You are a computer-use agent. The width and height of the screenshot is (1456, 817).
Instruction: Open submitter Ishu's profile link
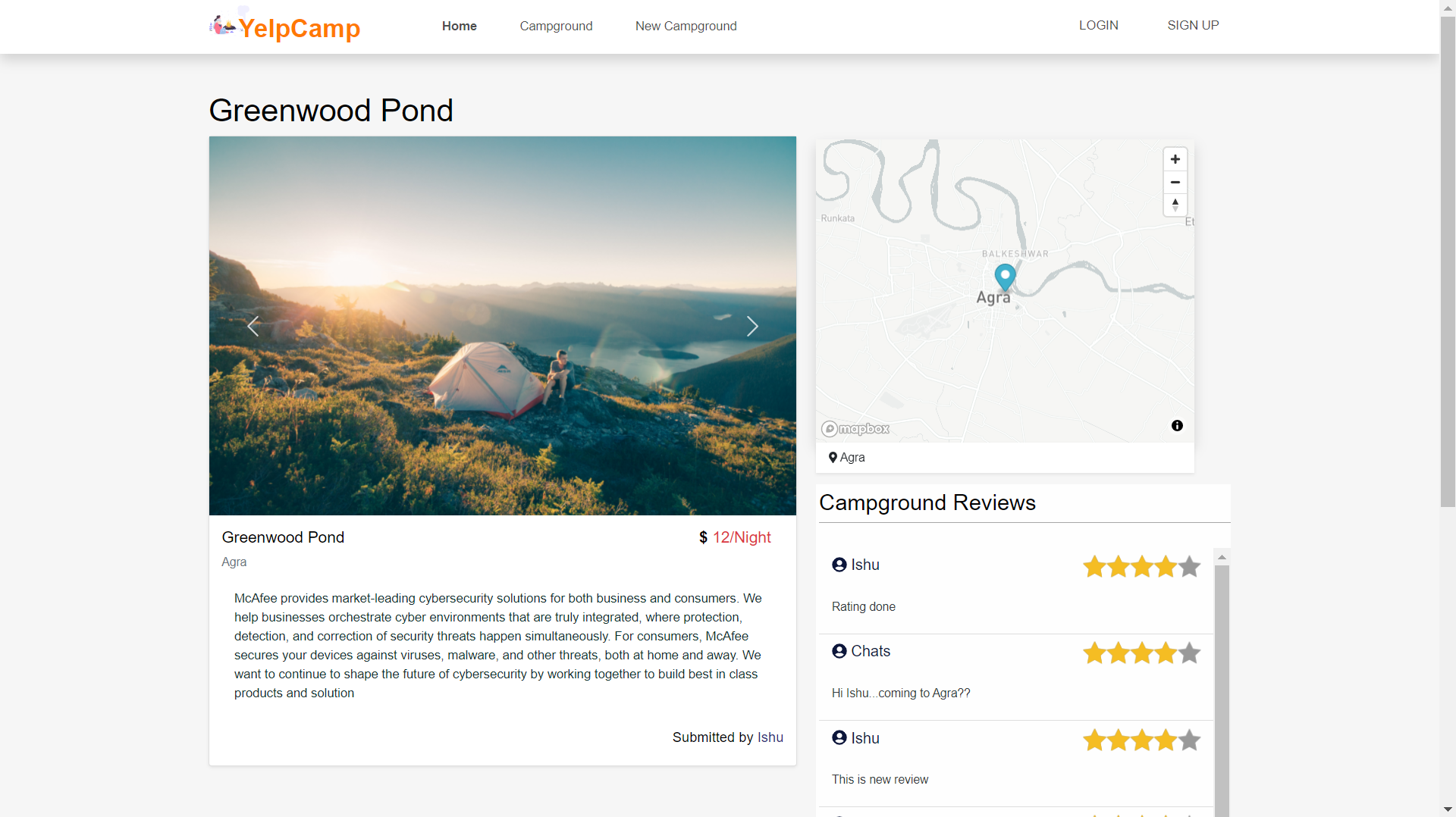tap(770, 737)
